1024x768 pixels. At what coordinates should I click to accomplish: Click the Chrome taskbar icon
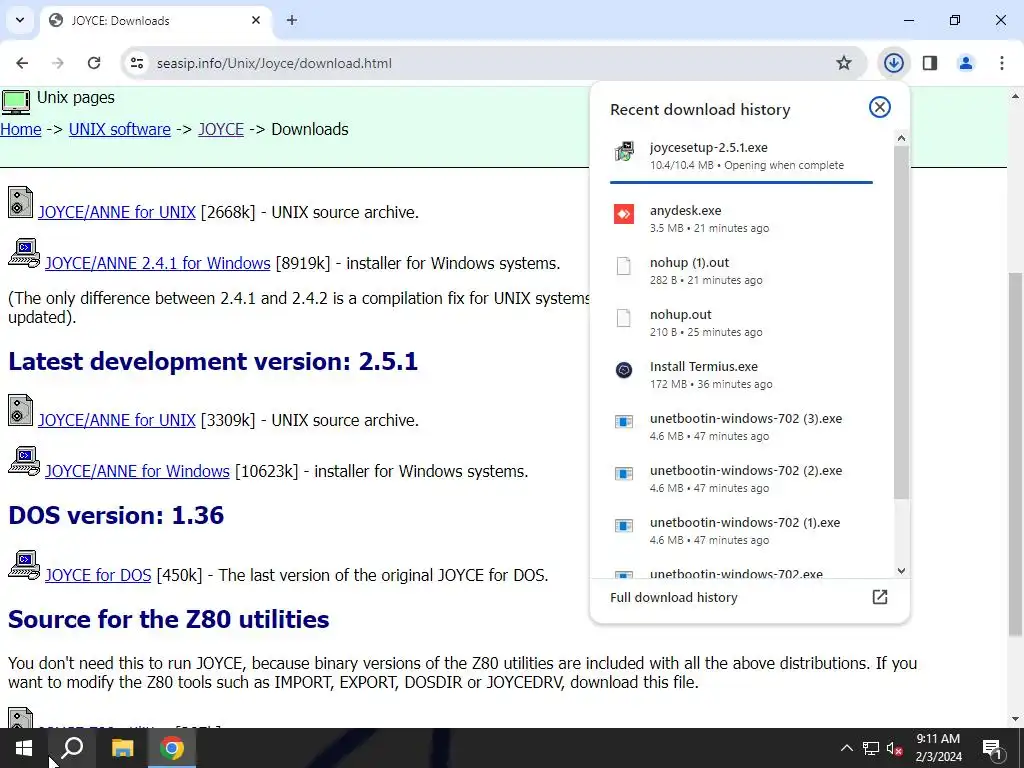tap(172, 748)
